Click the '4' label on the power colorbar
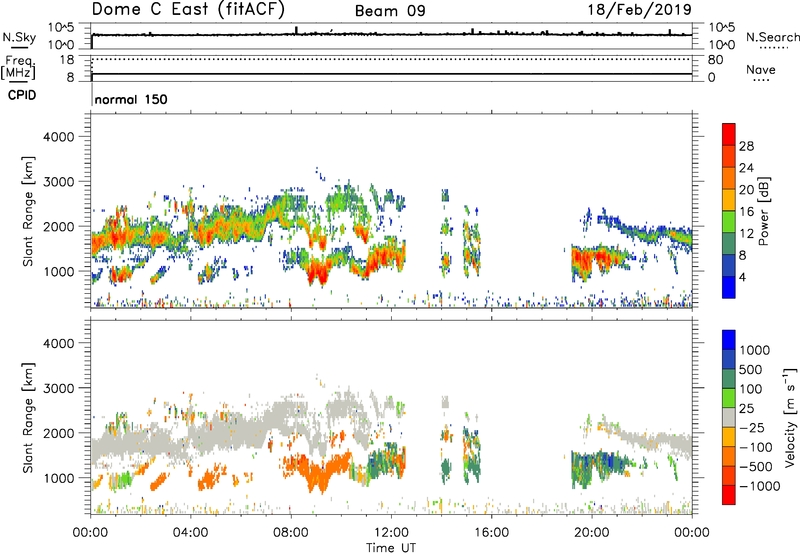800x554 pixels. [742, 277]
